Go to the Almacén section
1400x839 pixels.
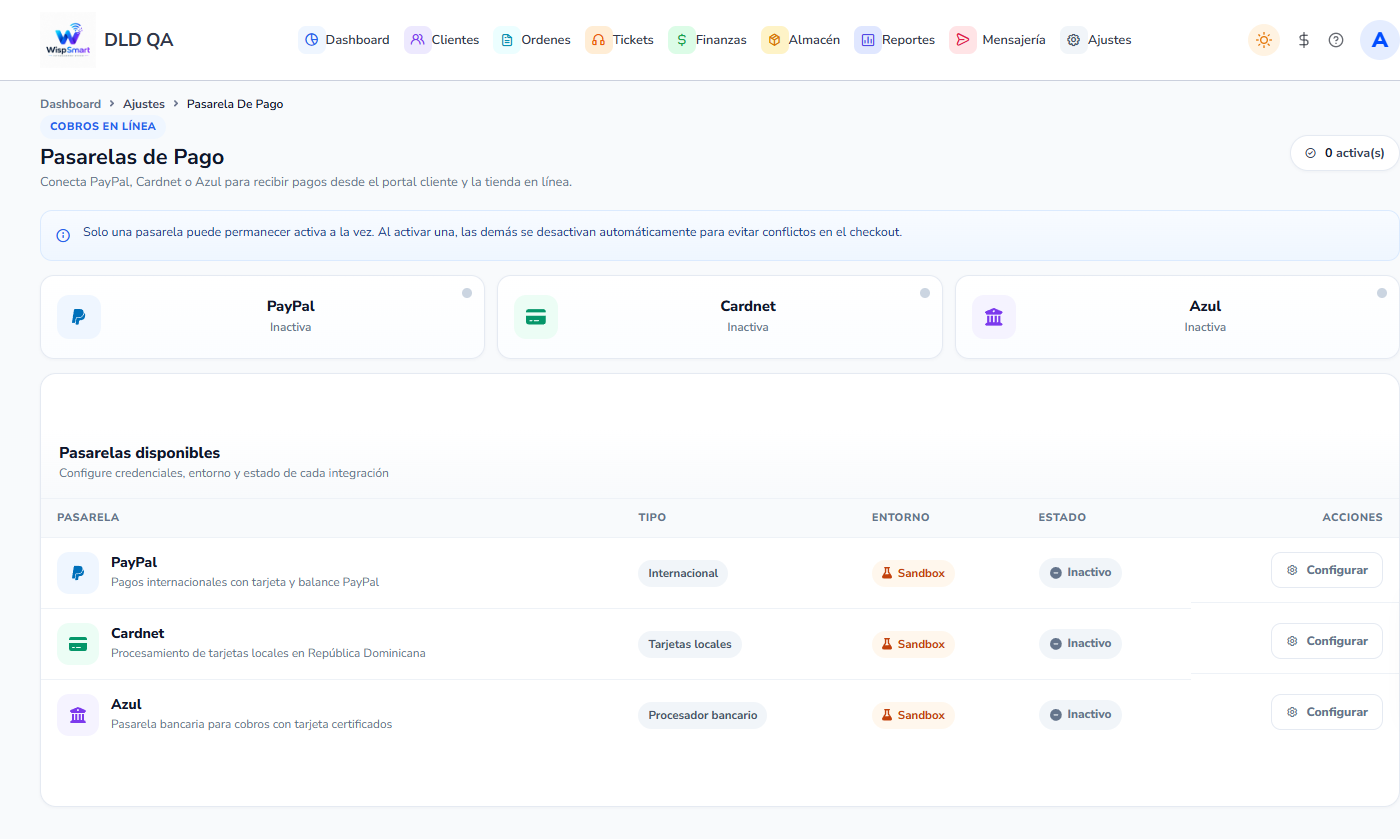(802, 40)
